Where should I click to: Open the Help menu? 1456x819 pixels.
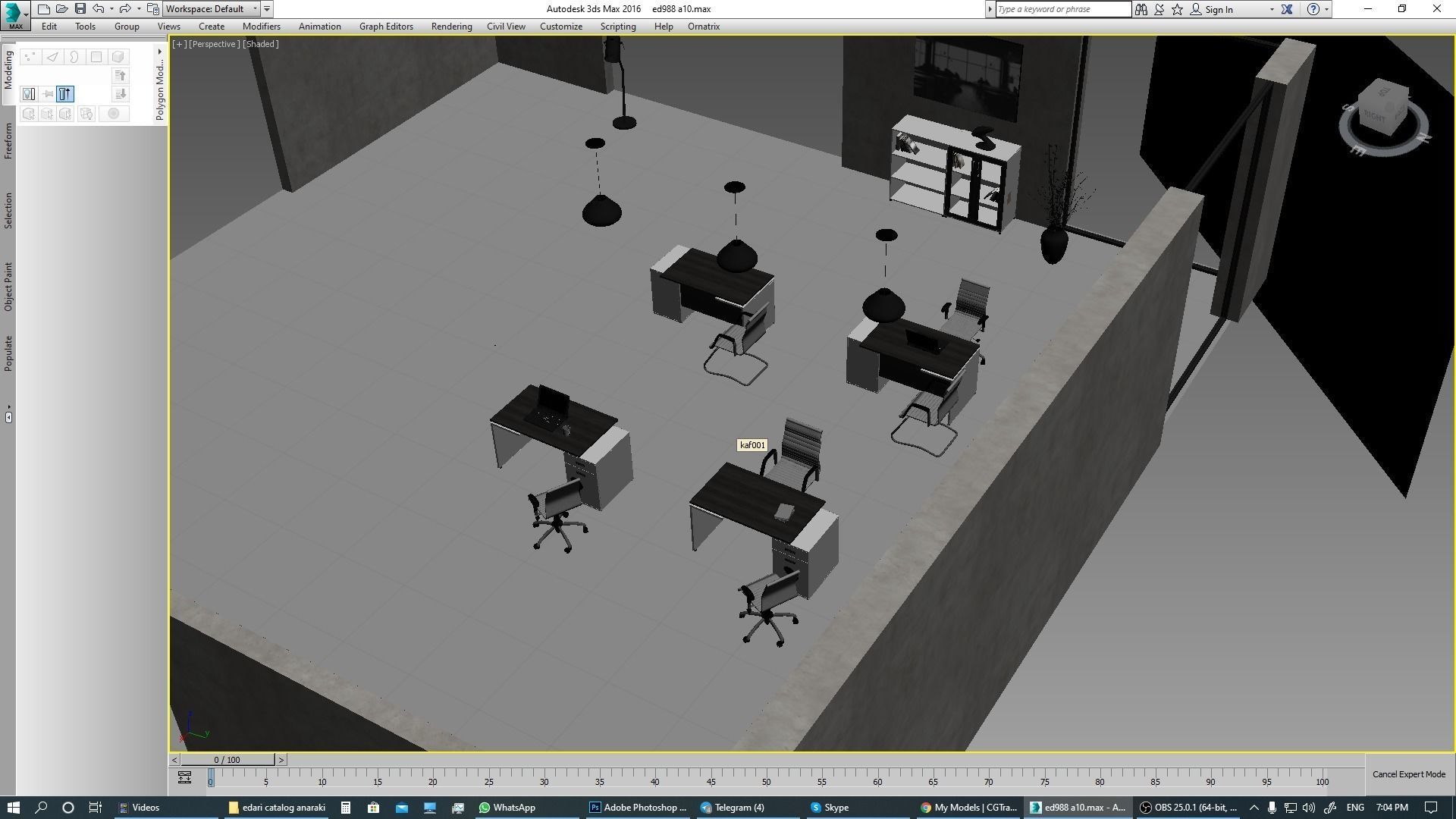click(664, 27)
